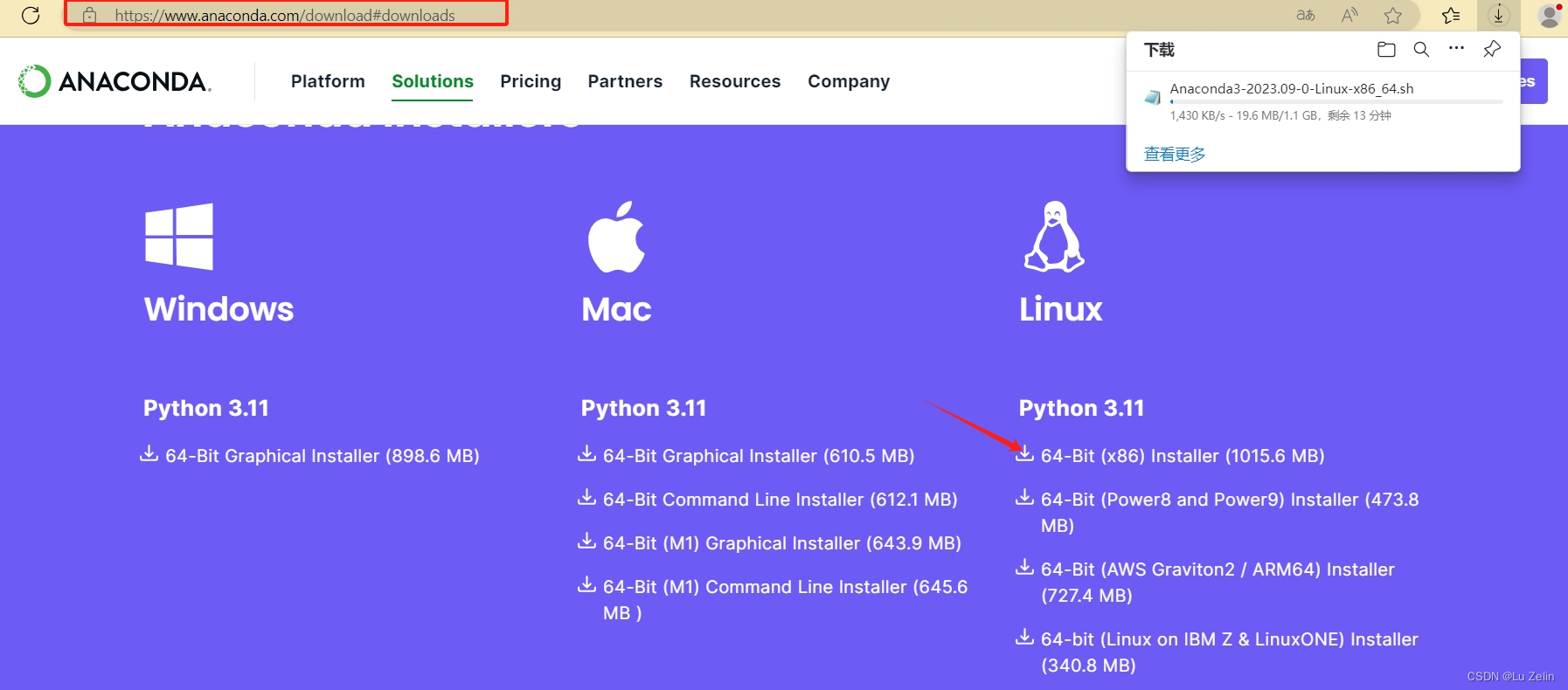
Task: Click download icon beside M1 Graphical Installer
Action: 587,541
